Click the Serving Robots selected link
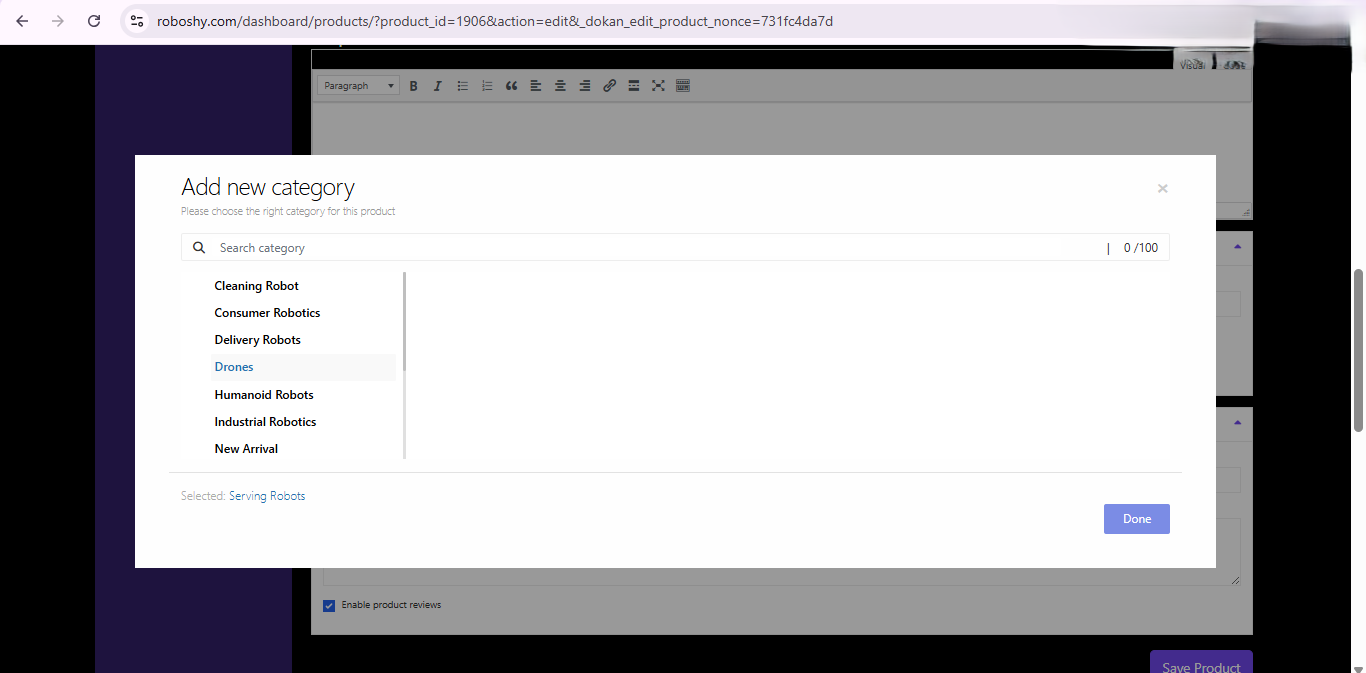Screen dimensions: 1366x673 (267, 496)
